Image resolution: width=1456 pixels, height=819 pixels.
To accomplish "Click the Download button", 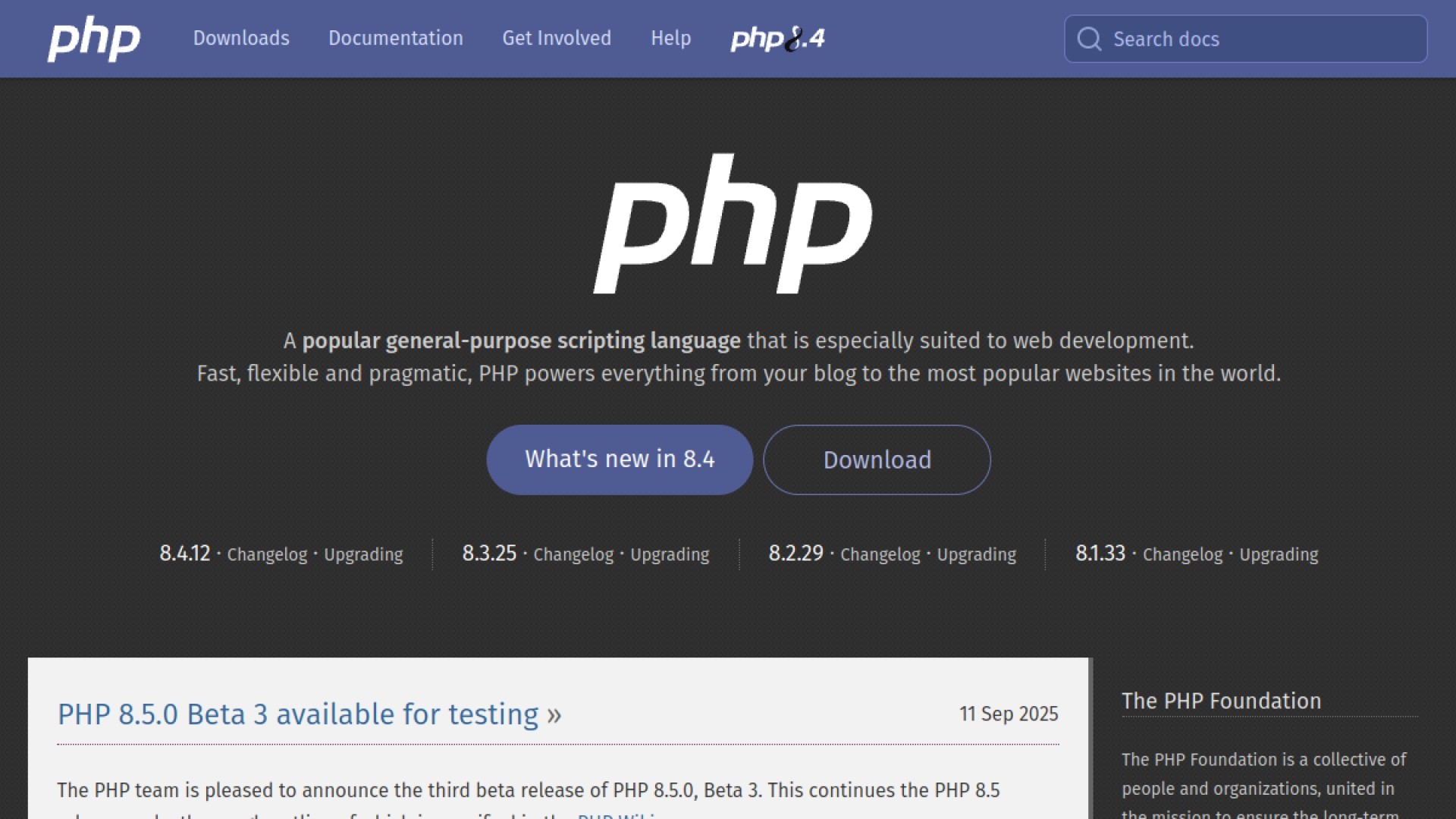I will coord(877,460).
